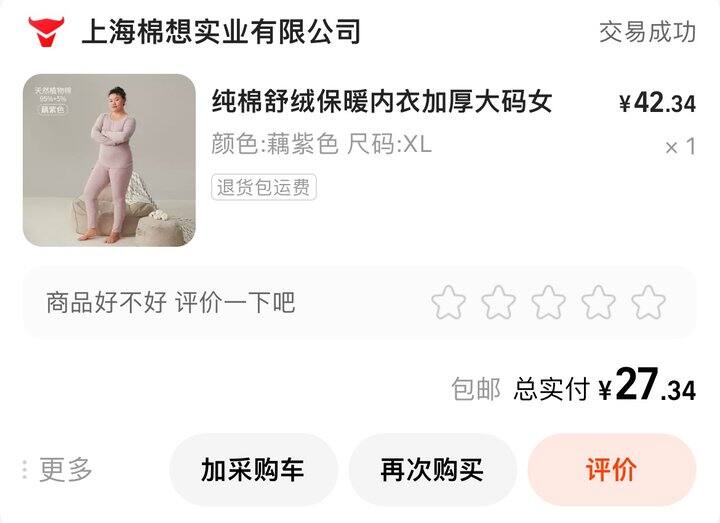Tap the color and size text 藕紫色 XL
720x523 pixels.
click(x=321, y=144)
